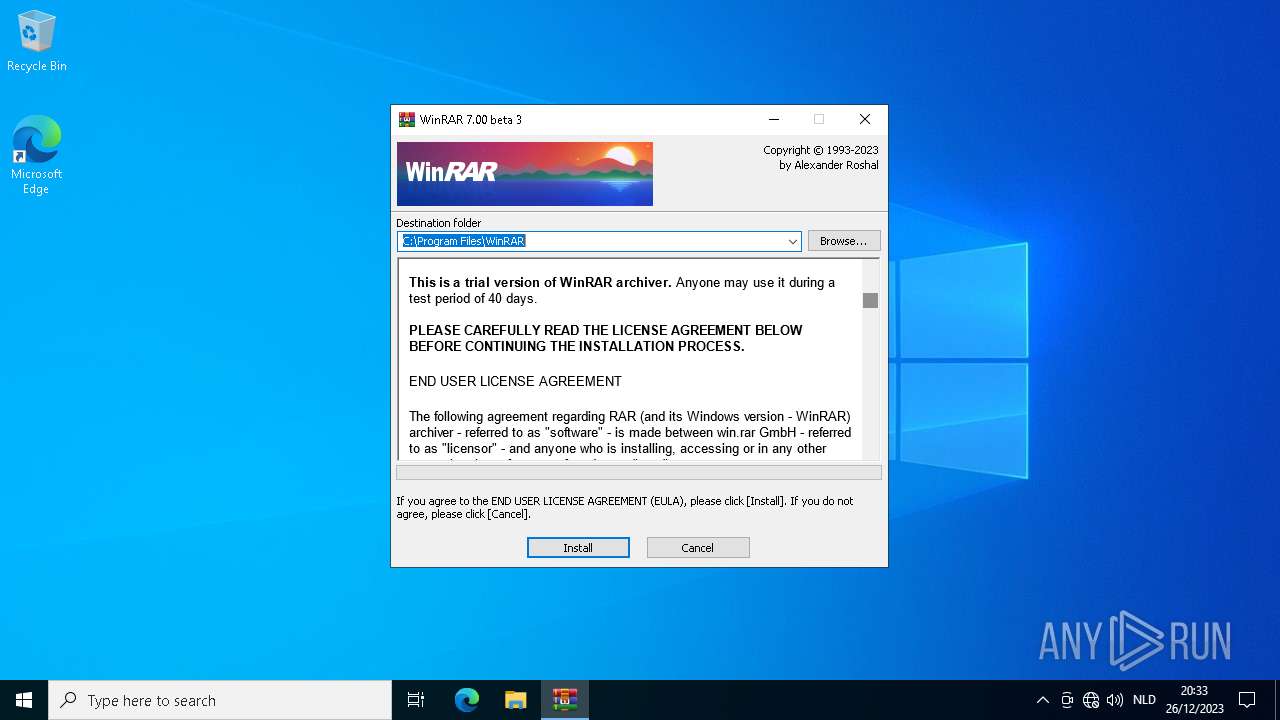The height and width of the screenshot is (720, 1280).
Task: Click the WinRAR title bar icon
Action: [406, 119]
